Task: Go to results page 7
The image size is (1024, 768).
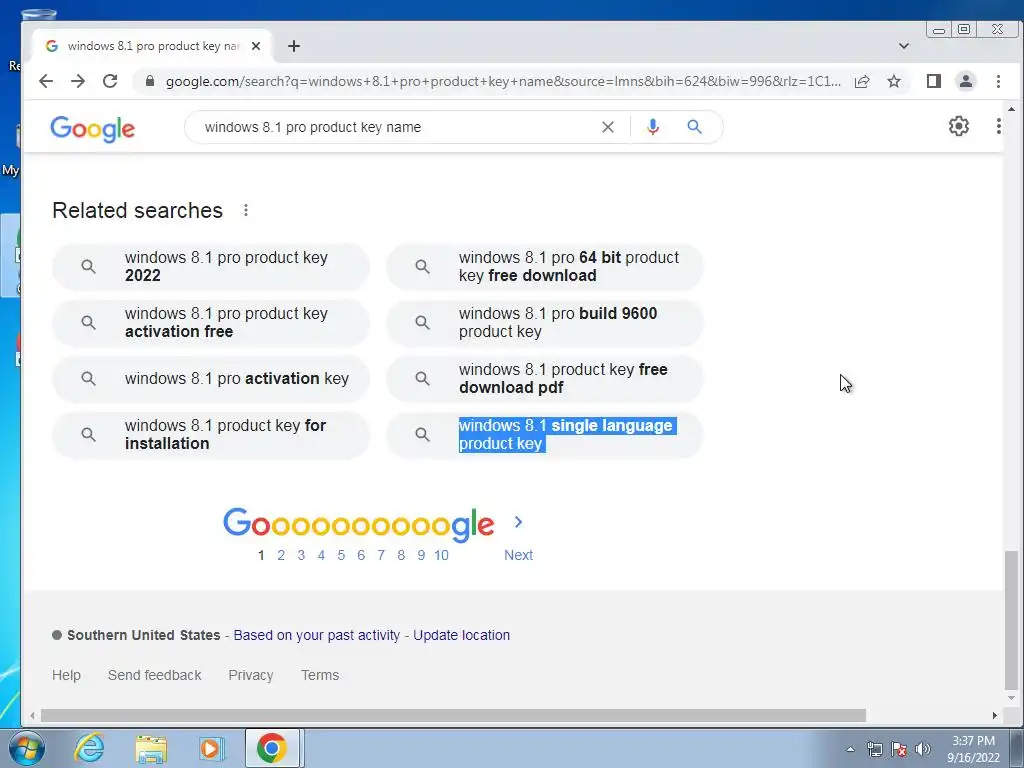Action: click(x=381, y=555)
